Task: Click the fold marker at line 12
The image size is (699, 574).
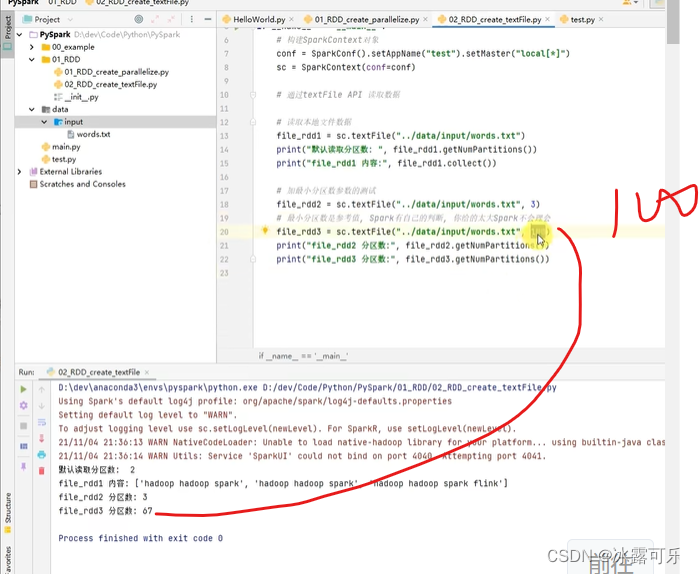Action: tap(253, 122)
